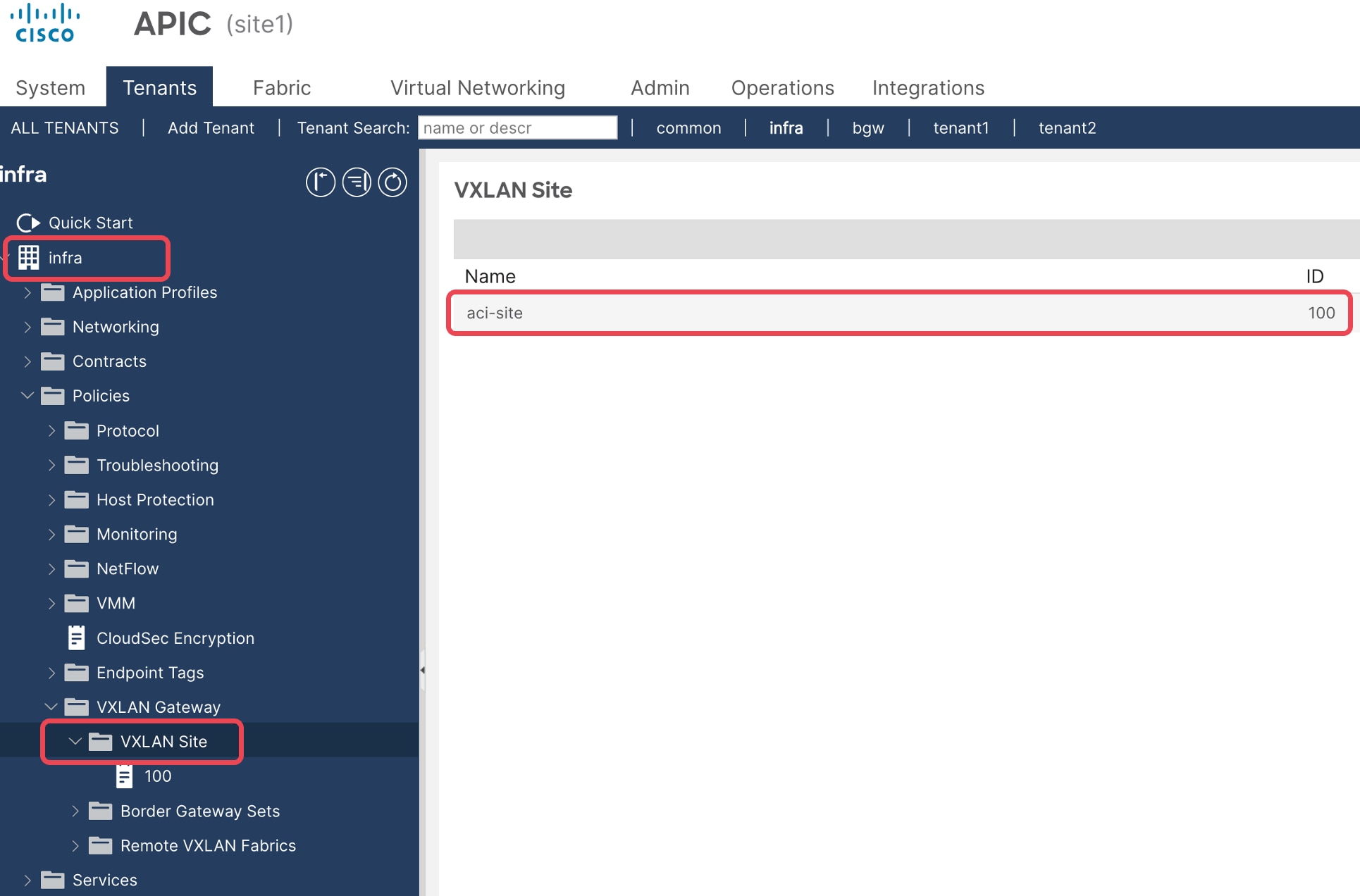Click the Troubleshooting folder icon
Screen dimensions: 1360x896
pyautogui.click(x=77, y=465)
